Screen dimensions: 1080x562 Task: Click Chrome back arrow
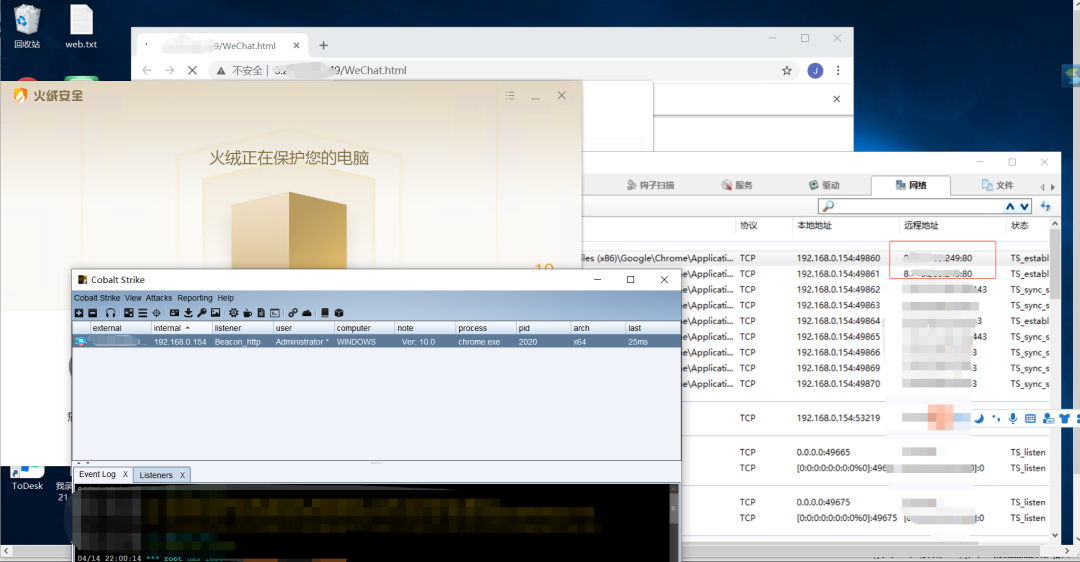(147, 70)
